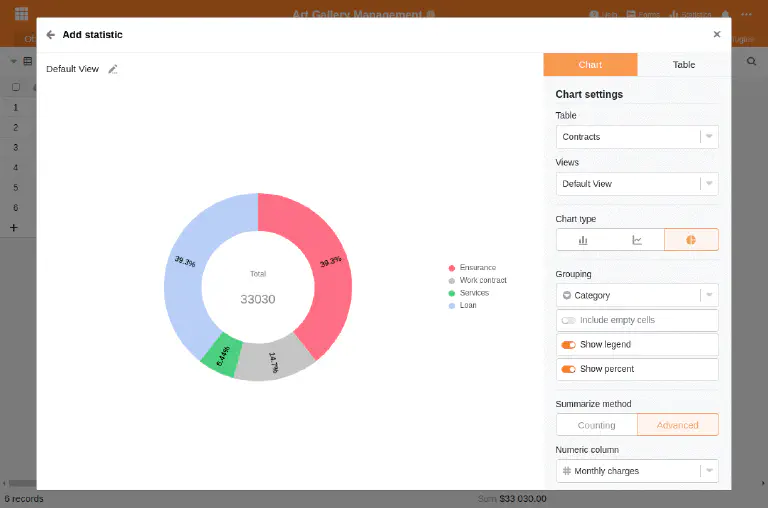Toggle the Show percent switch
The image size is (768, 508).
pyautogui.click(x=568, y=369)
